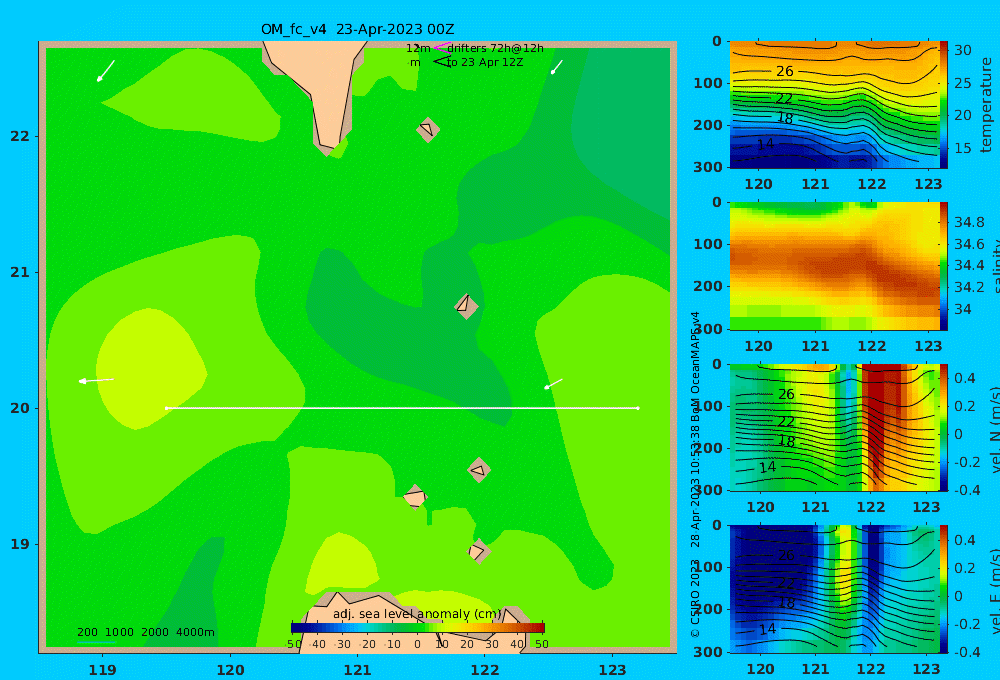
Task: Click the white transect line along 20°N
Action: tap(402, 408)
